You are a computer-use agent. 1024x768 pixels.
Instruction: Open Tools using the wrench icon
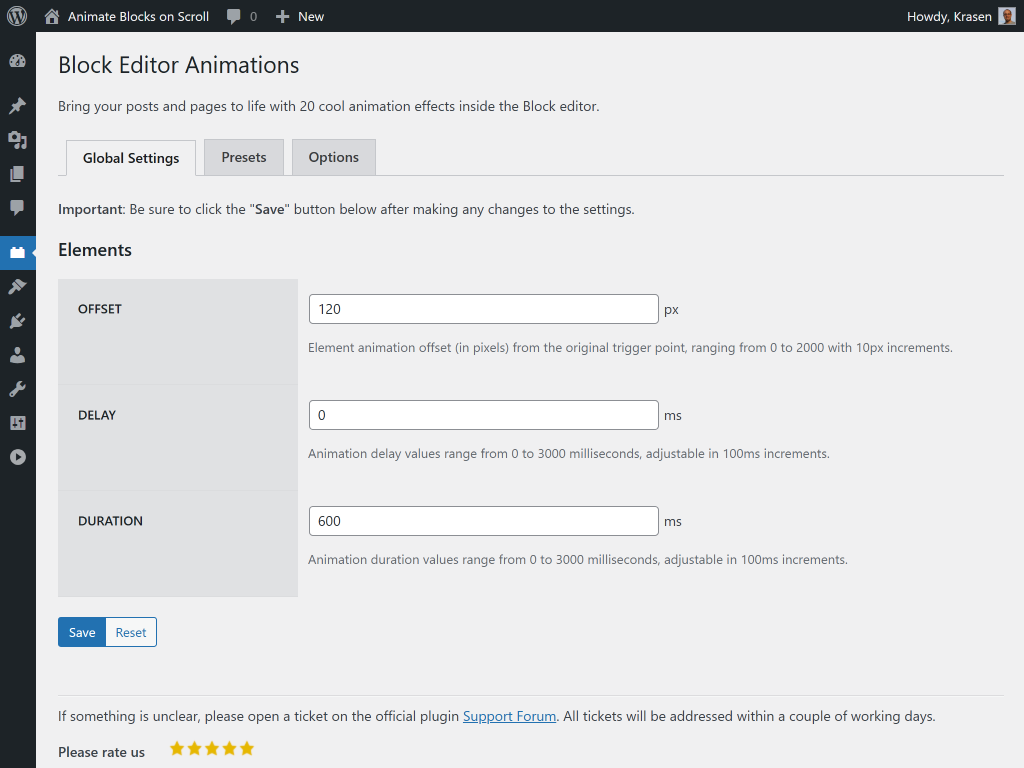coord(17,389)
